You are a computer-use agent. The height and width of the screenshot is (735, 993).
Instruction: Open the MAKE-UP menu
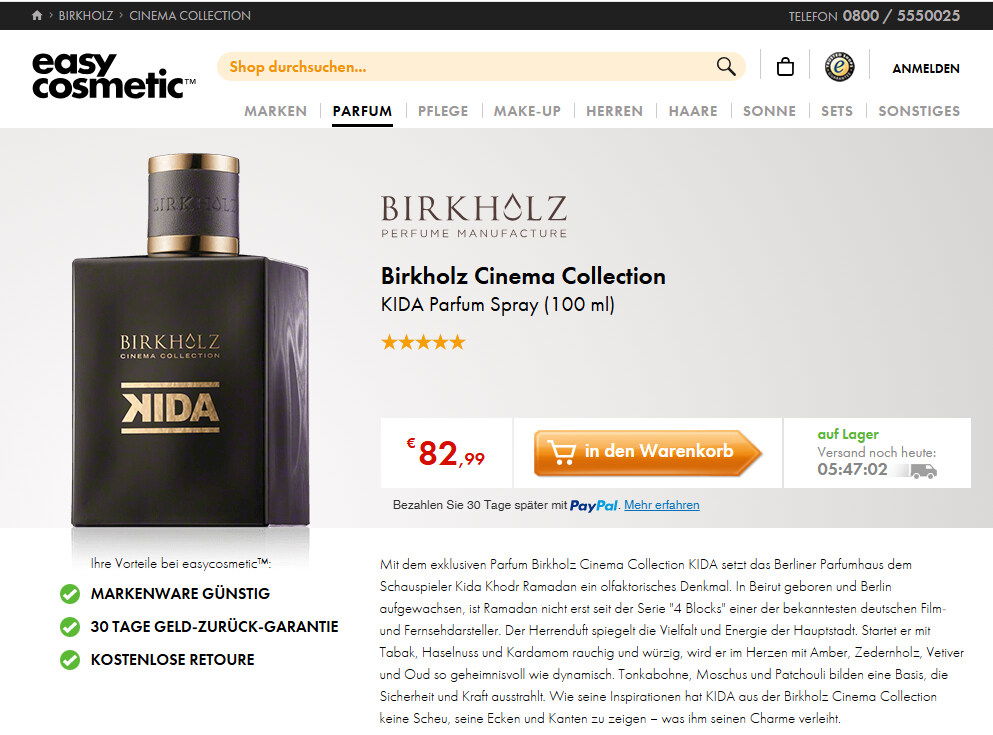click(527, 111)
